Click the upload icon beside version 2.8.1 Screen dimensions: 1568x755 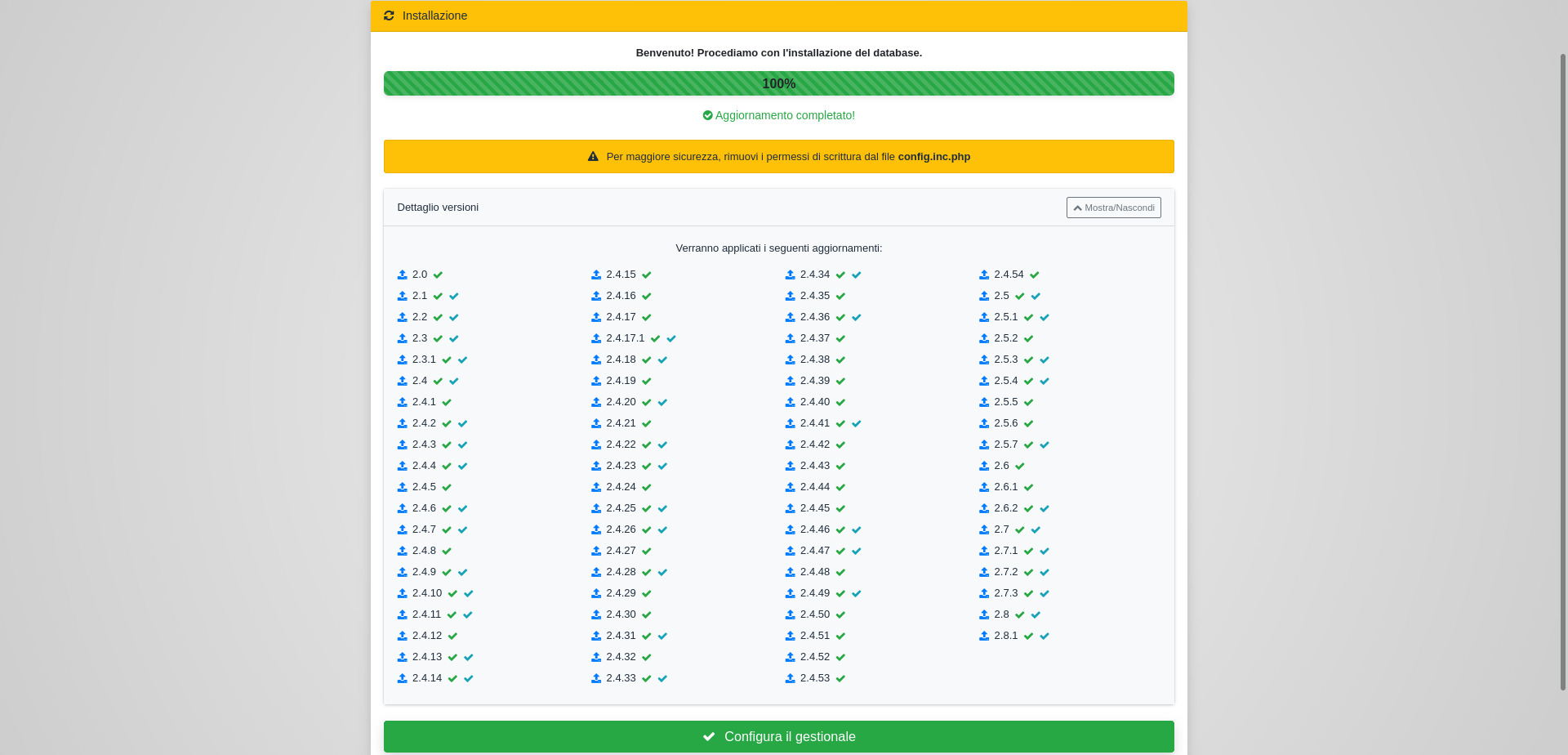984,636
